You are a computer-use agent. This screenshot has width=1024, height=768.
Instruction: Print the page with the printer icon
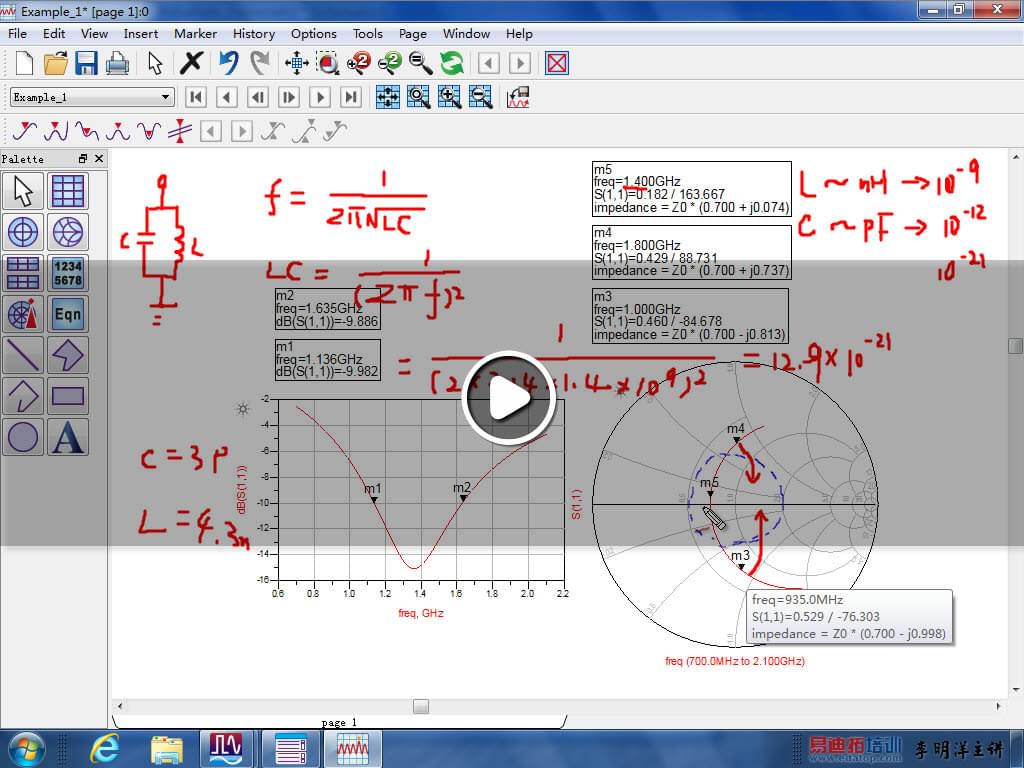coord(118,63)
